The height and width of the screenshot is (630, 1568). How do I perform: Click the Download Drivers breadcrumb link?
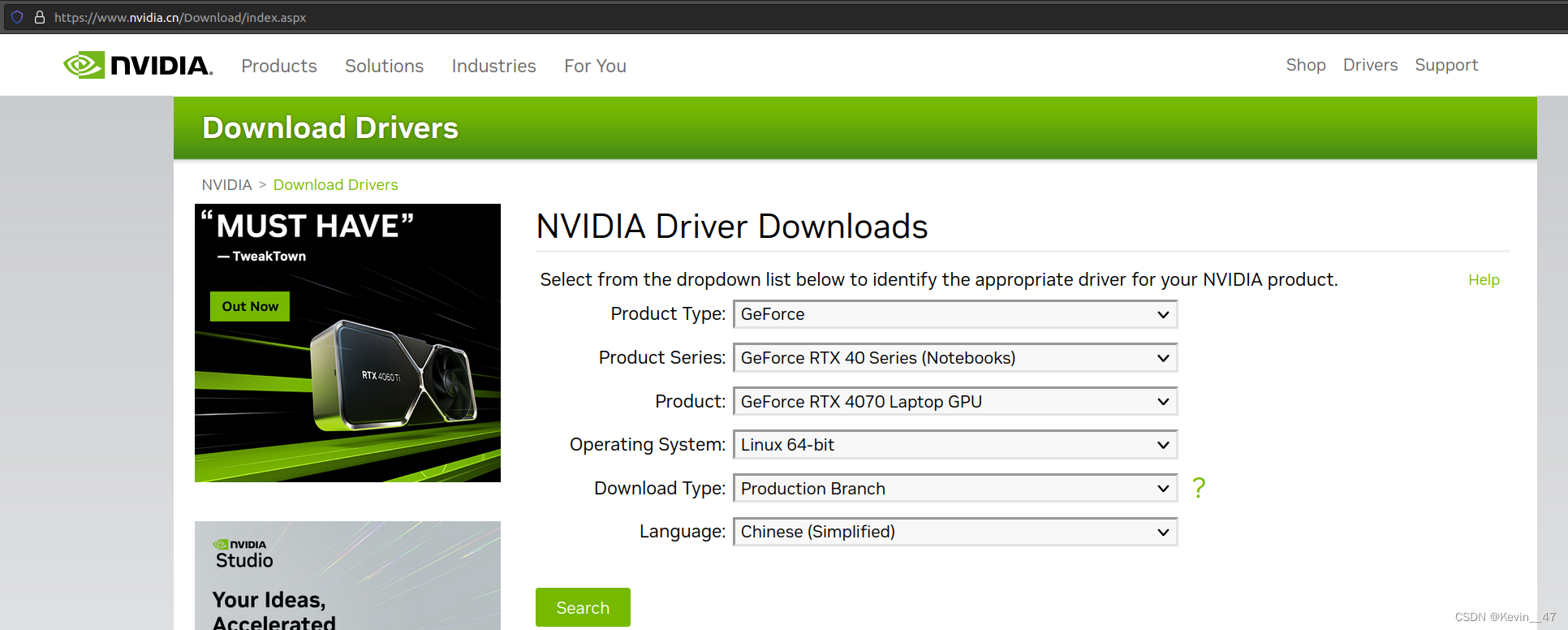click(x=335, y=185)
